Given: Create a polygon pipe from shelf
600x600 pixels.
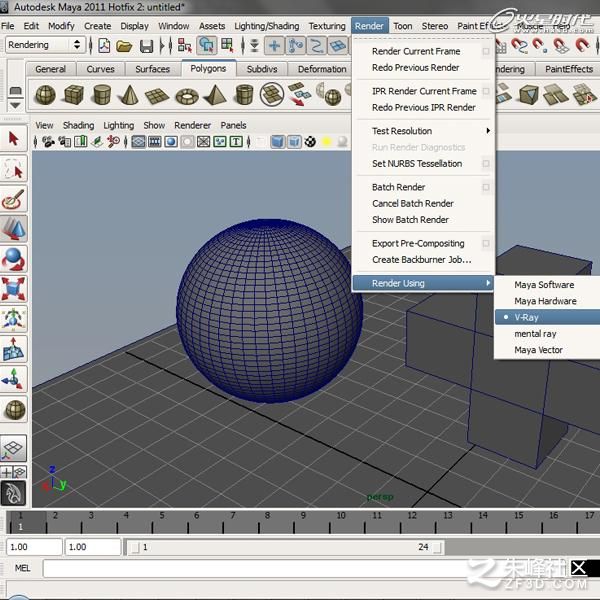Looking at the screenshot, I should point(244,95).
